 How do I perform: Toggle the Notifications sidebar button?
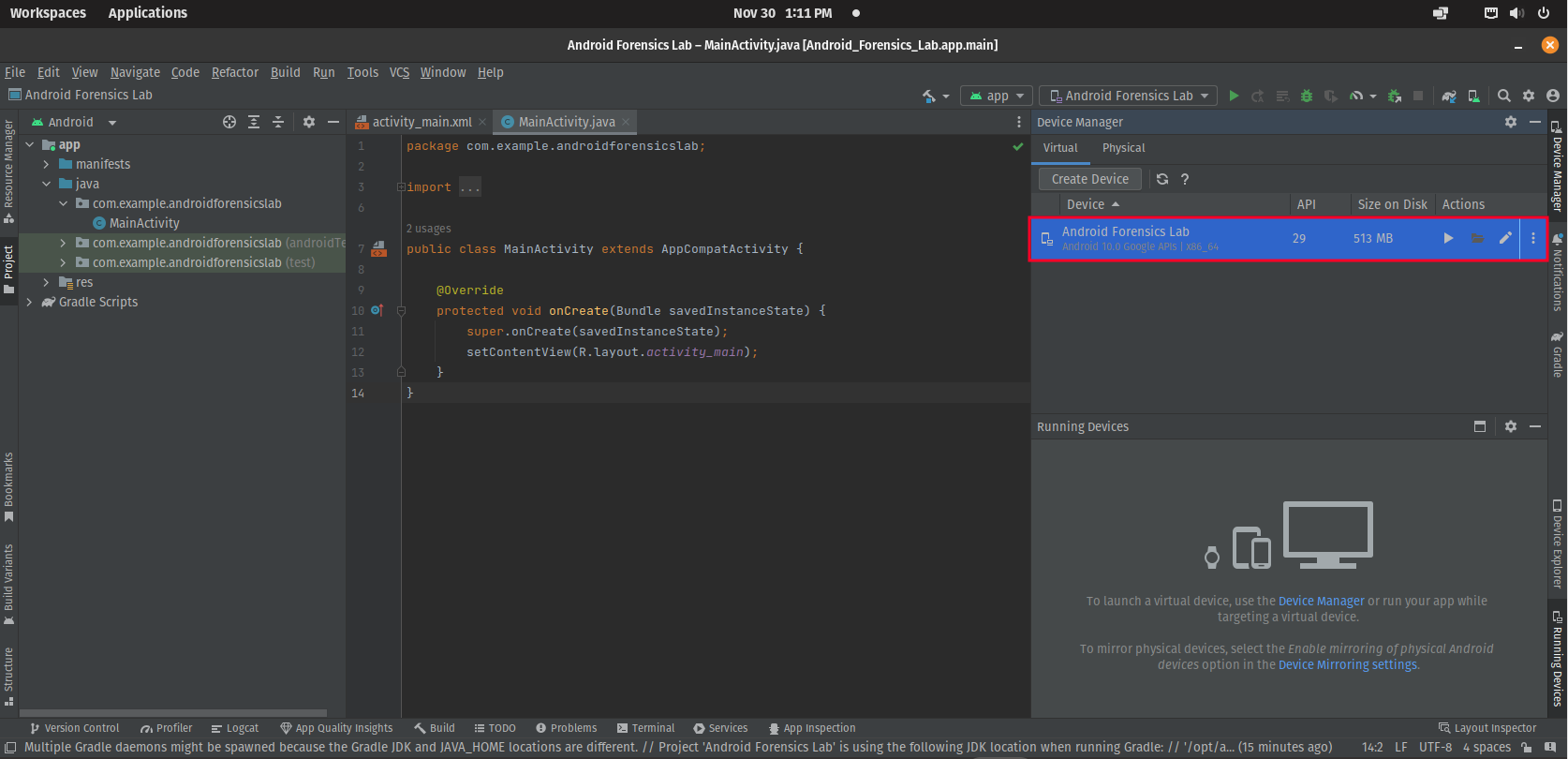[1558, 273]
